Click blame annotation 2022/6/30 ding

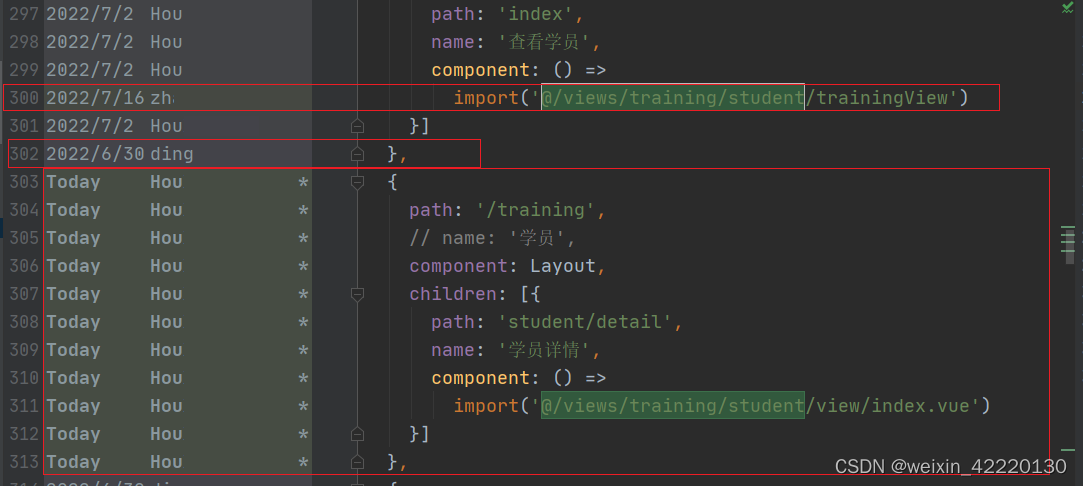coord(119,154)
